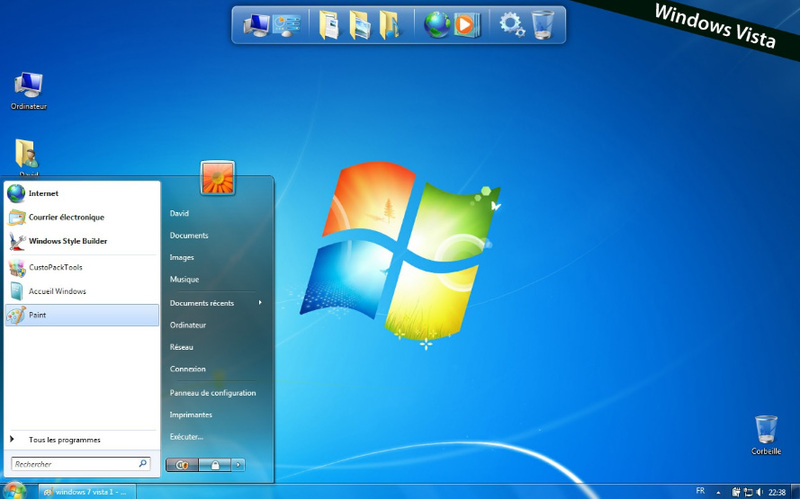This screenshot has width=800, height=499.
Task: Open the Documents link in Start menu
Action: [x=189, y=236]
